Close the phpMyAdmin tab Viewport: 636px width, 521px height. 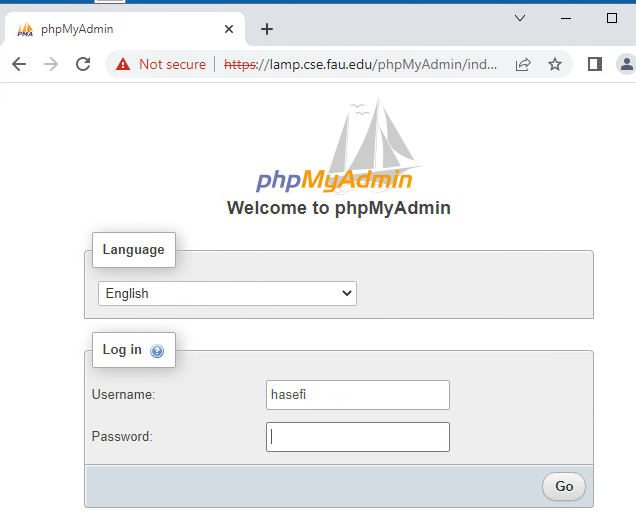click(x=229, y=29)
